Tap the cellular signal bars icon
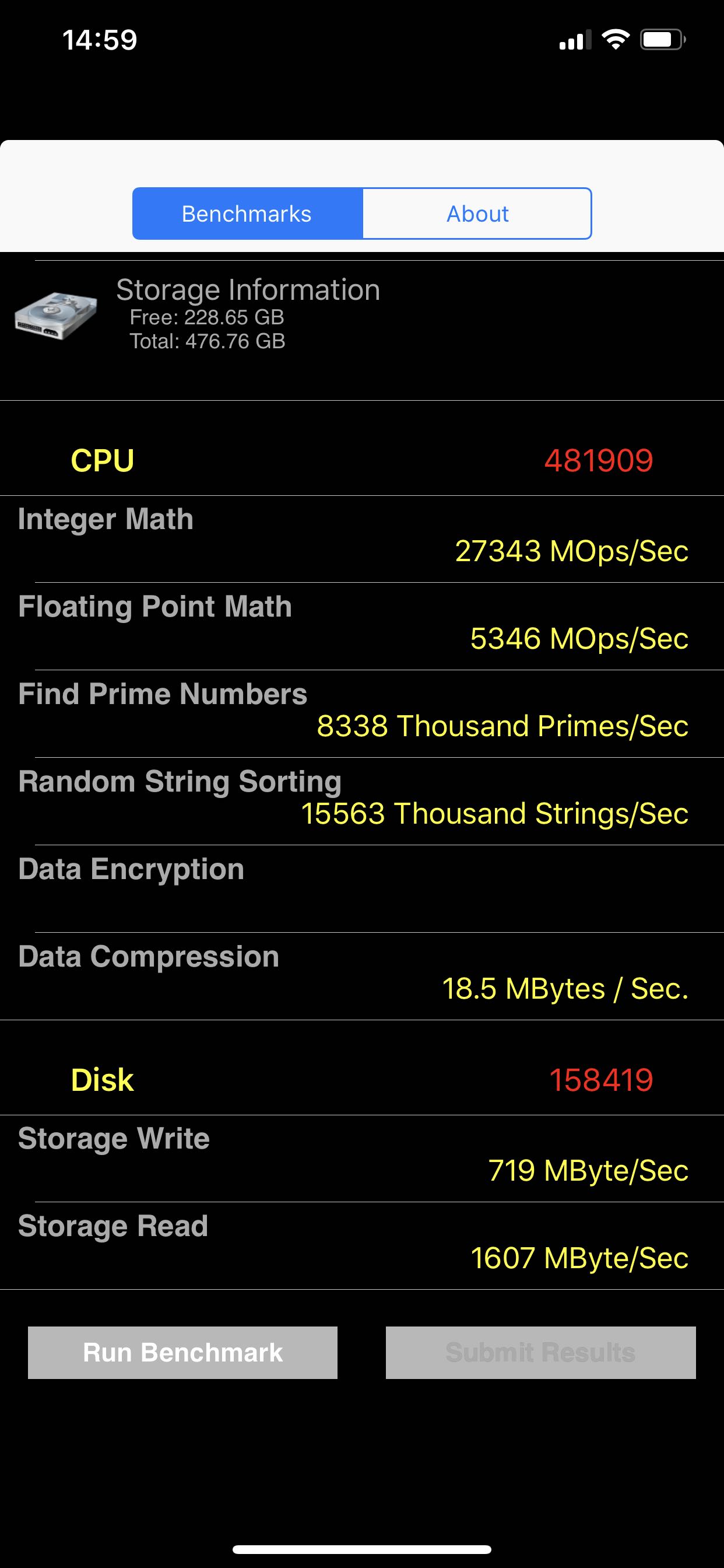This screenshot has width=724, height=1568. point(574,40)
